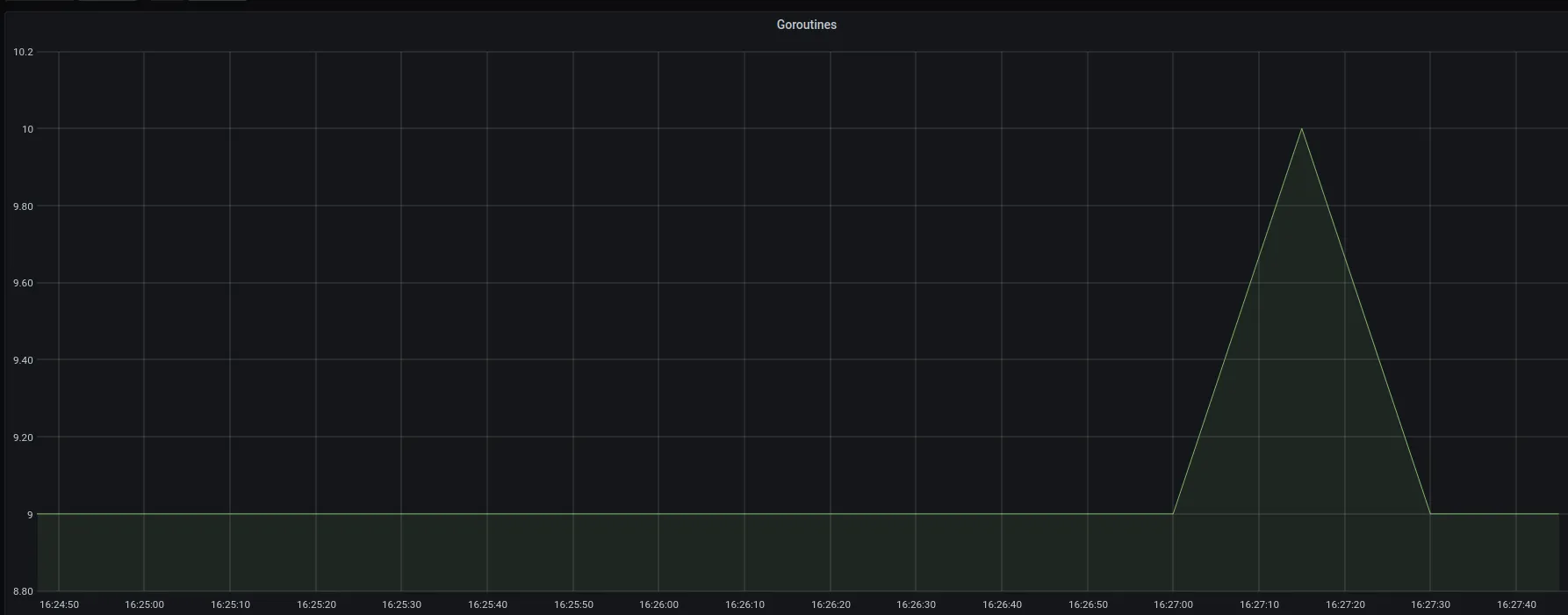The width and height of the screenshot is (1568, 615).
Task: Open the Goroutines panel title menu
Action: [806, 25]
